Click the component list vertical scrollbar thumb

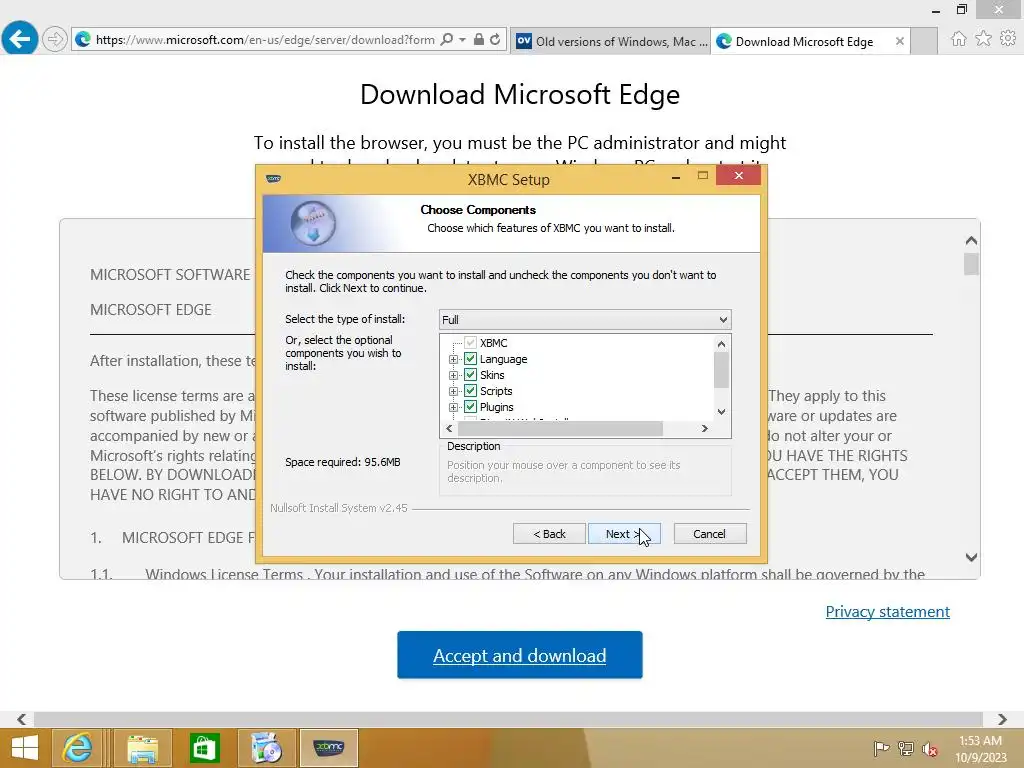point(721,370)
